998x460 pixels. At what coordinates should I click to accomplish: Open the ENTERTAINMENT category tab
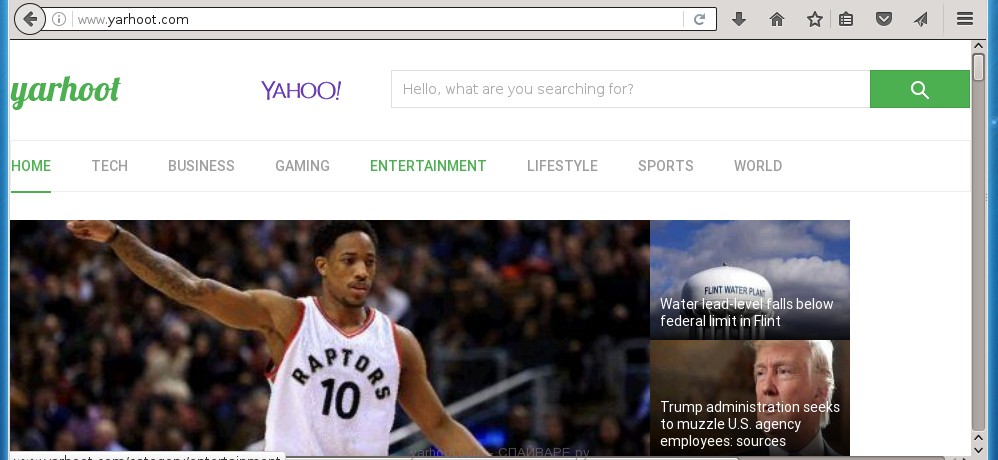tap(428, 166)
